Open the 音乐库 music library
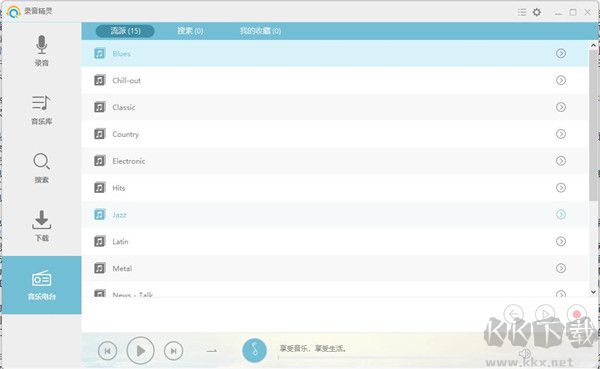Image resolution: width=600 pixels, height=369 pixels. [x=41, y=109]
